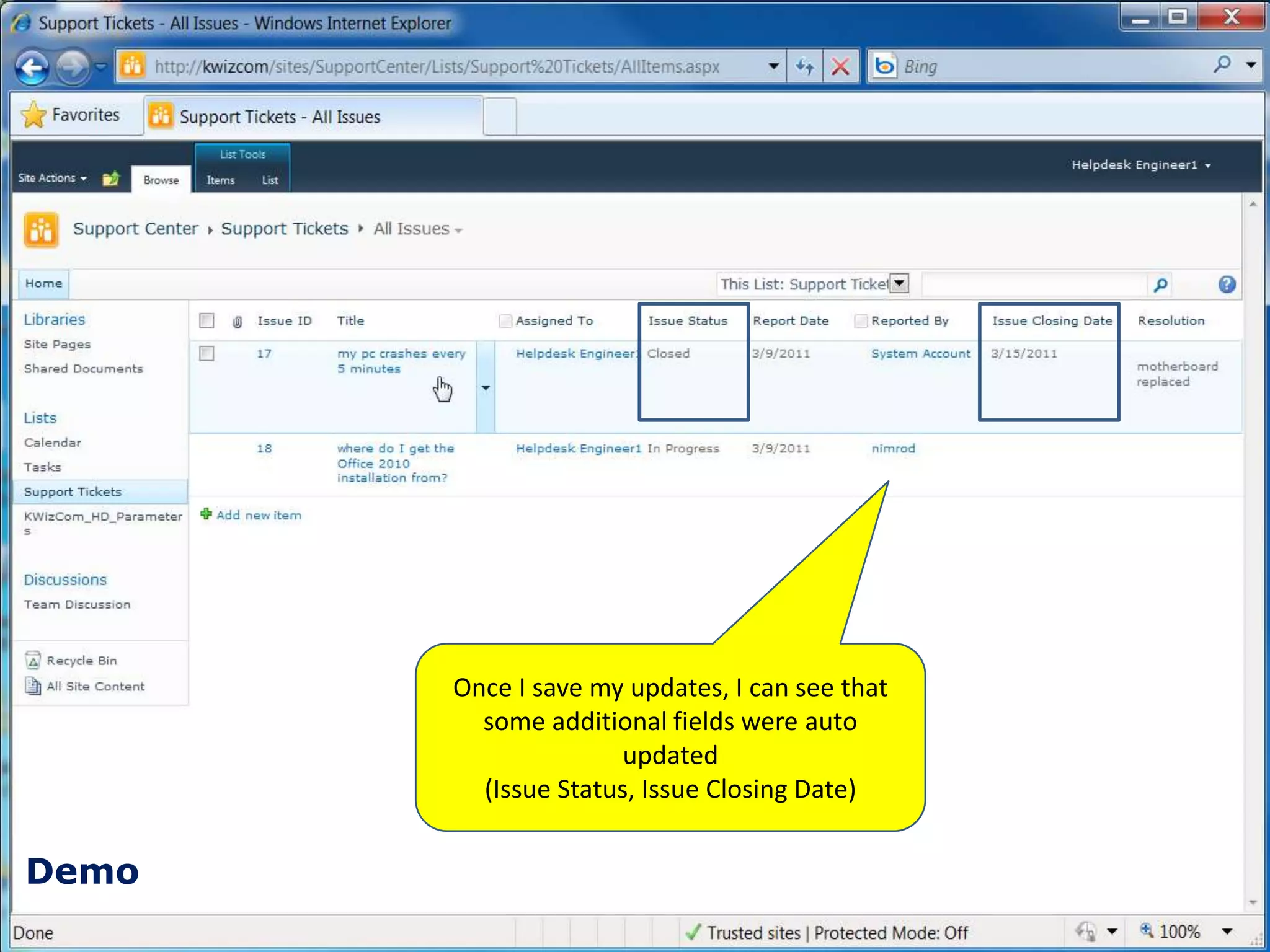Click the browser Back arrow button
1270x952 pixels.
point(32,66)
